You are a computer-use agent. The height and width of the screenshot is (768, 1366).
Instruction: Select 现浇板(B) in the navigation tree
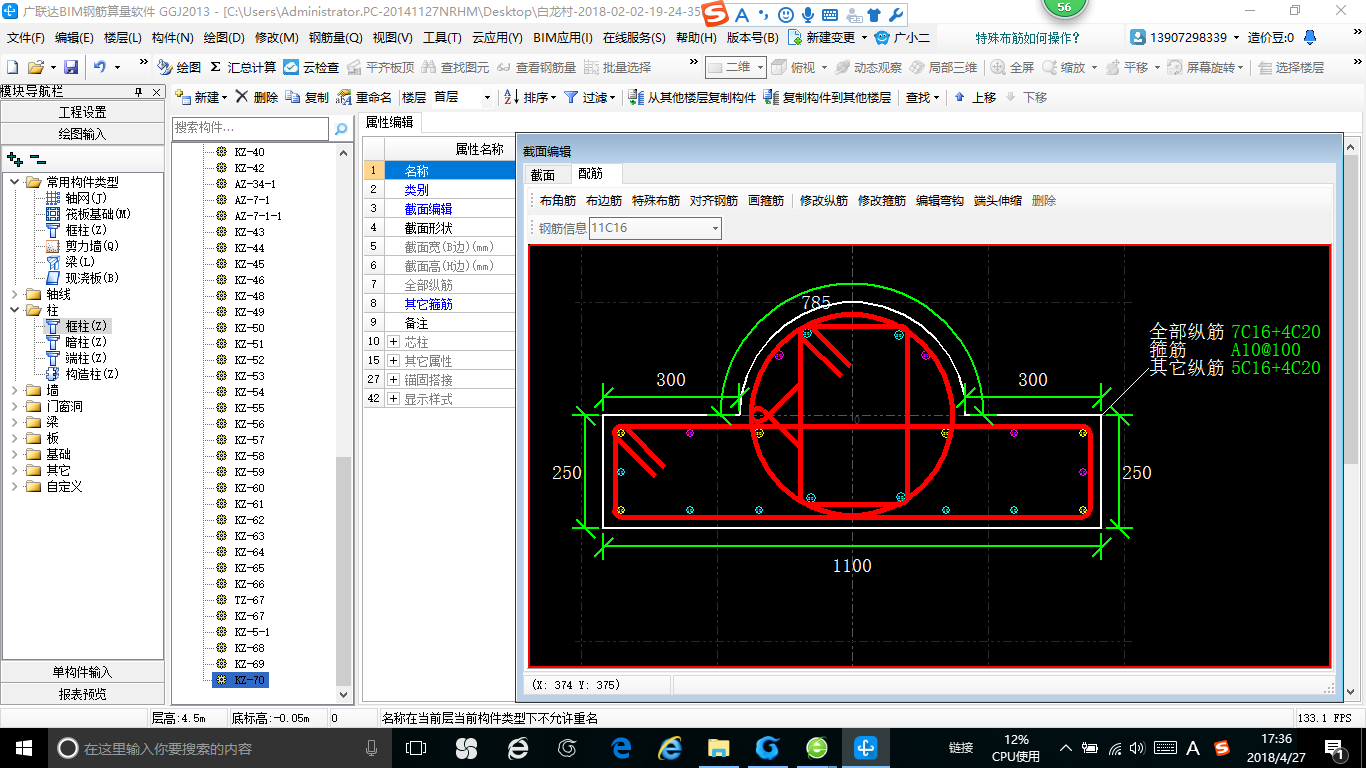pos(83,278)
